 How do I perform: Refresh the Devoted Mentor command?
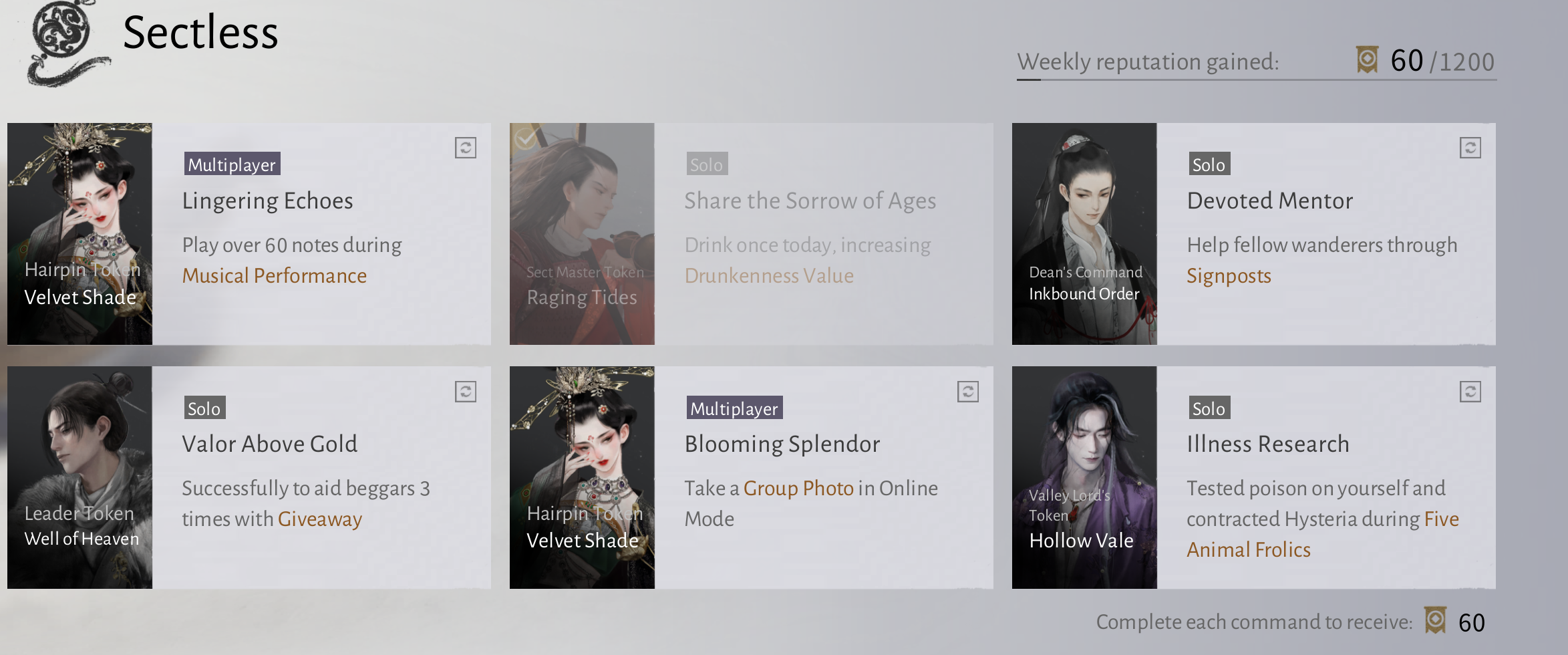click(1470, 148)
